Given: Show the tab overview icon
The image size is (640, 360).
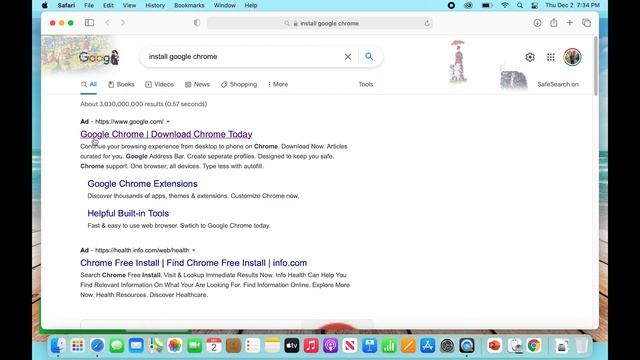Looking at the screenshot, I should [587, 23].
